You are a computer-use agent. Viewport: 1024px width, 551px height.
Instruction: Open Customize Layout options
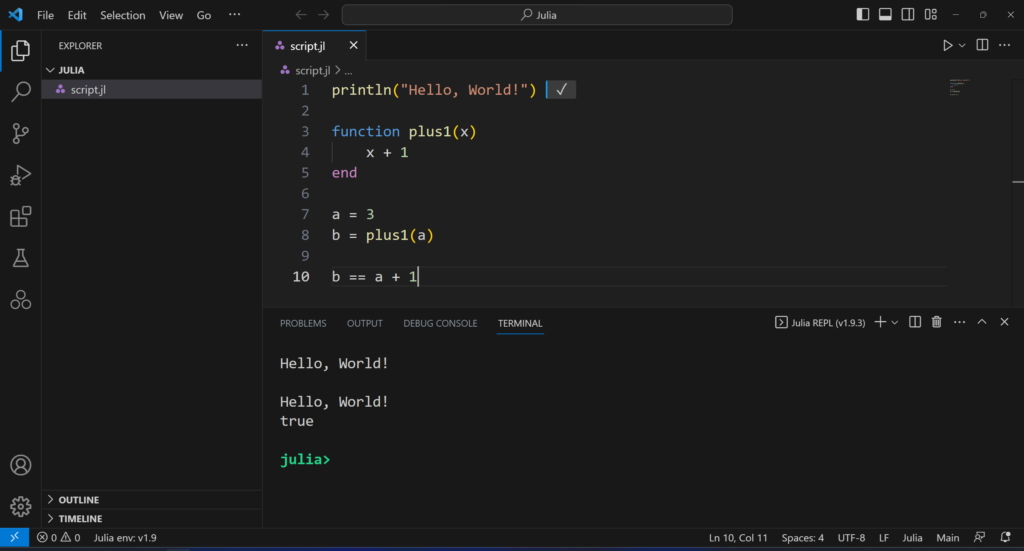931,14
